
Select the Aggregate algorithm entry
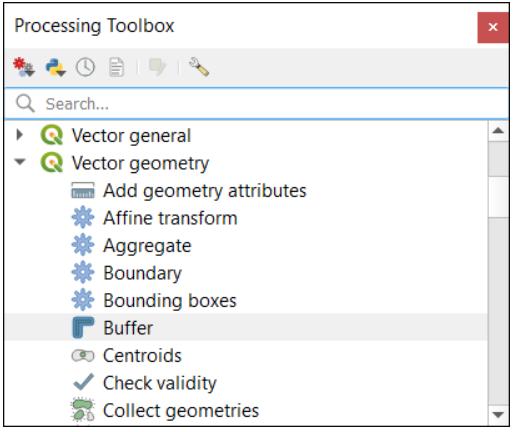pyautogui.click(x=147, y=246)
